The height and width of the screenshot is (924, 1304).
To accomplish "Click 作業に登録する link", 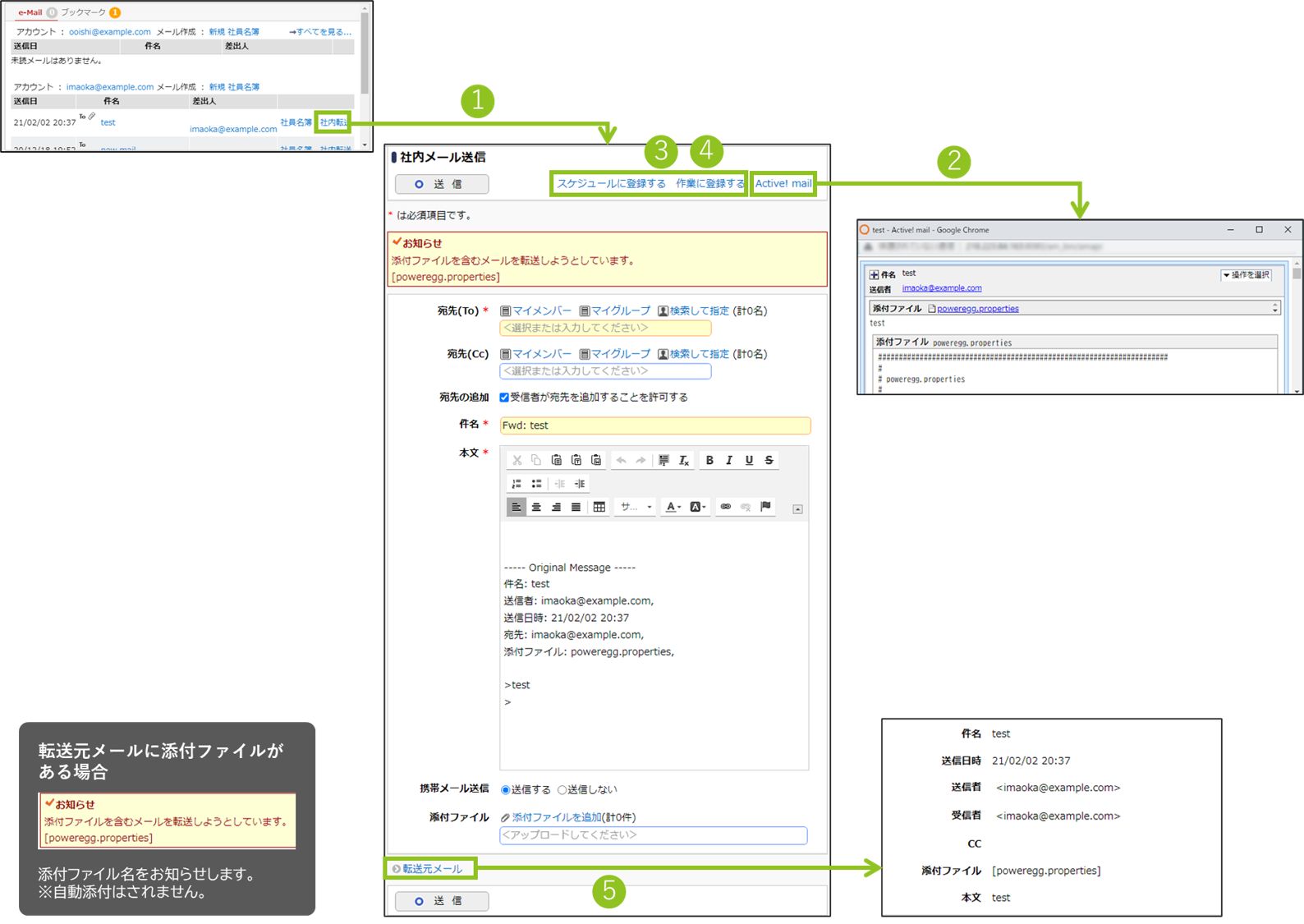I will tap(709, 184).
